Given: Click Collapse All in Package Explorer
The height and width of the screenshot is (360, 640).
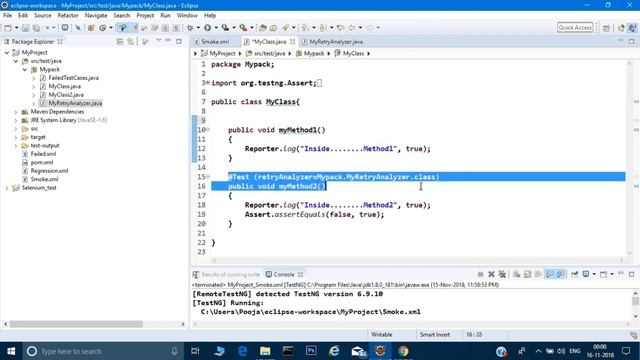Looking at the screenshot, I should tap(120, 42).
